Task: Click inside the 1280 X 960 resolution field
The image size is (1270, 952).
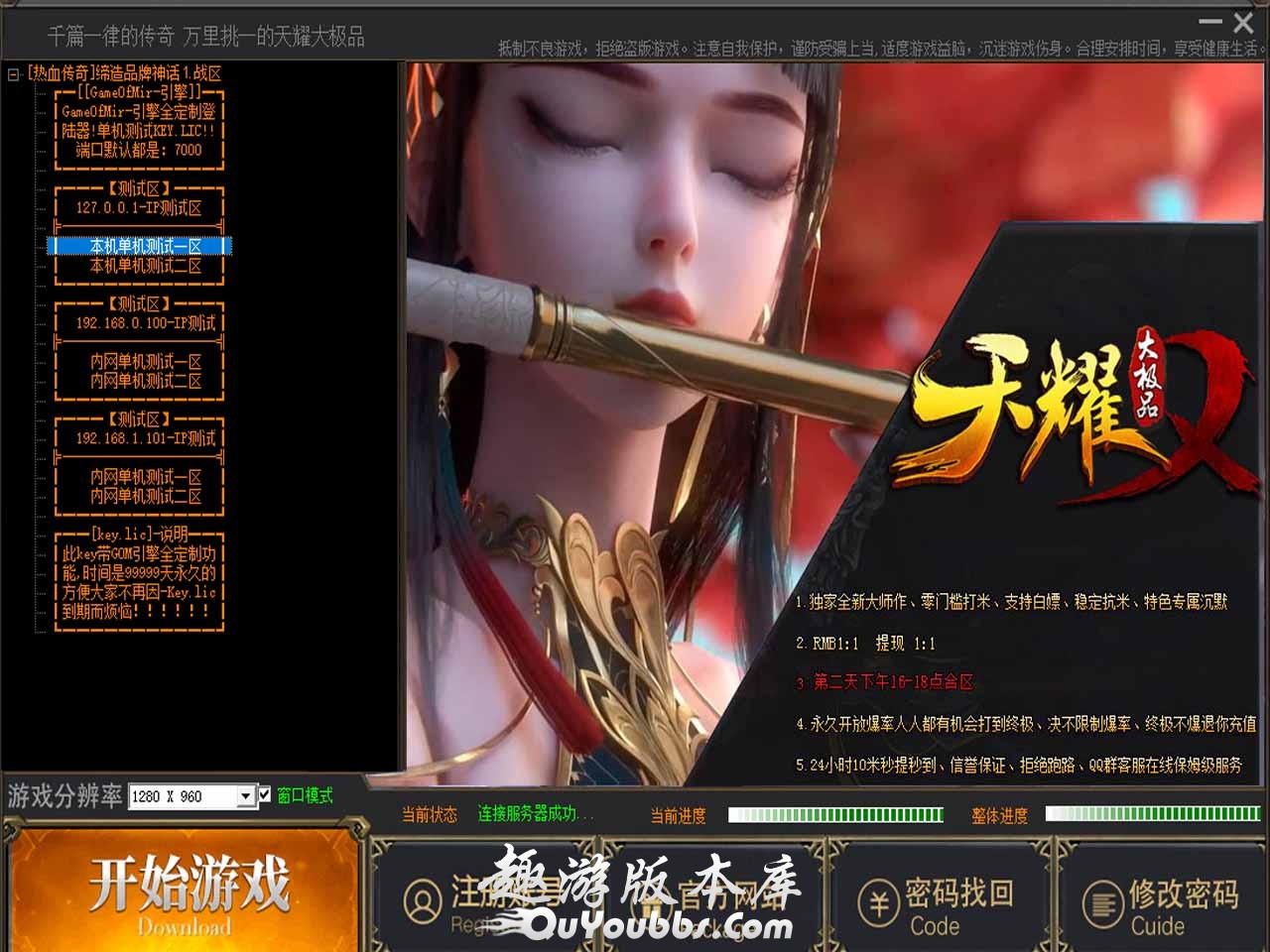Action: (183, 796)
